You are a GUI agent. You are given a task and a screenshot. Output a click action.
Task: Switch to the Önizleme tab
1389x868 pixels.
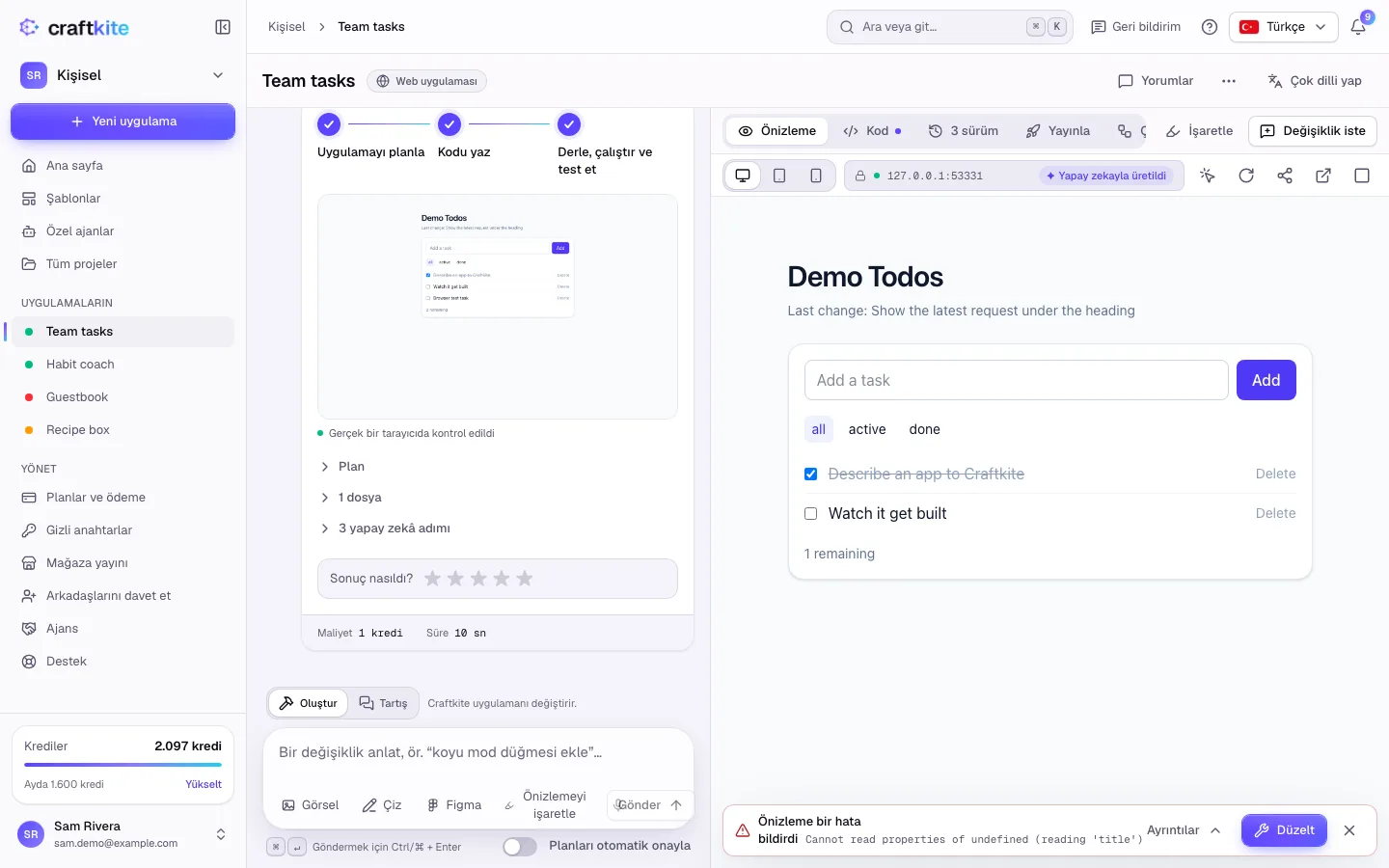coord(777,131)
